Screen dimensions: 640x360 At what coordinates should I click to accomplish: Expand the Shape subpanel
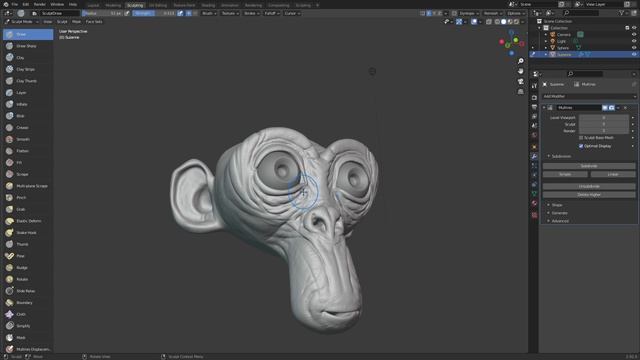[557, 205]
